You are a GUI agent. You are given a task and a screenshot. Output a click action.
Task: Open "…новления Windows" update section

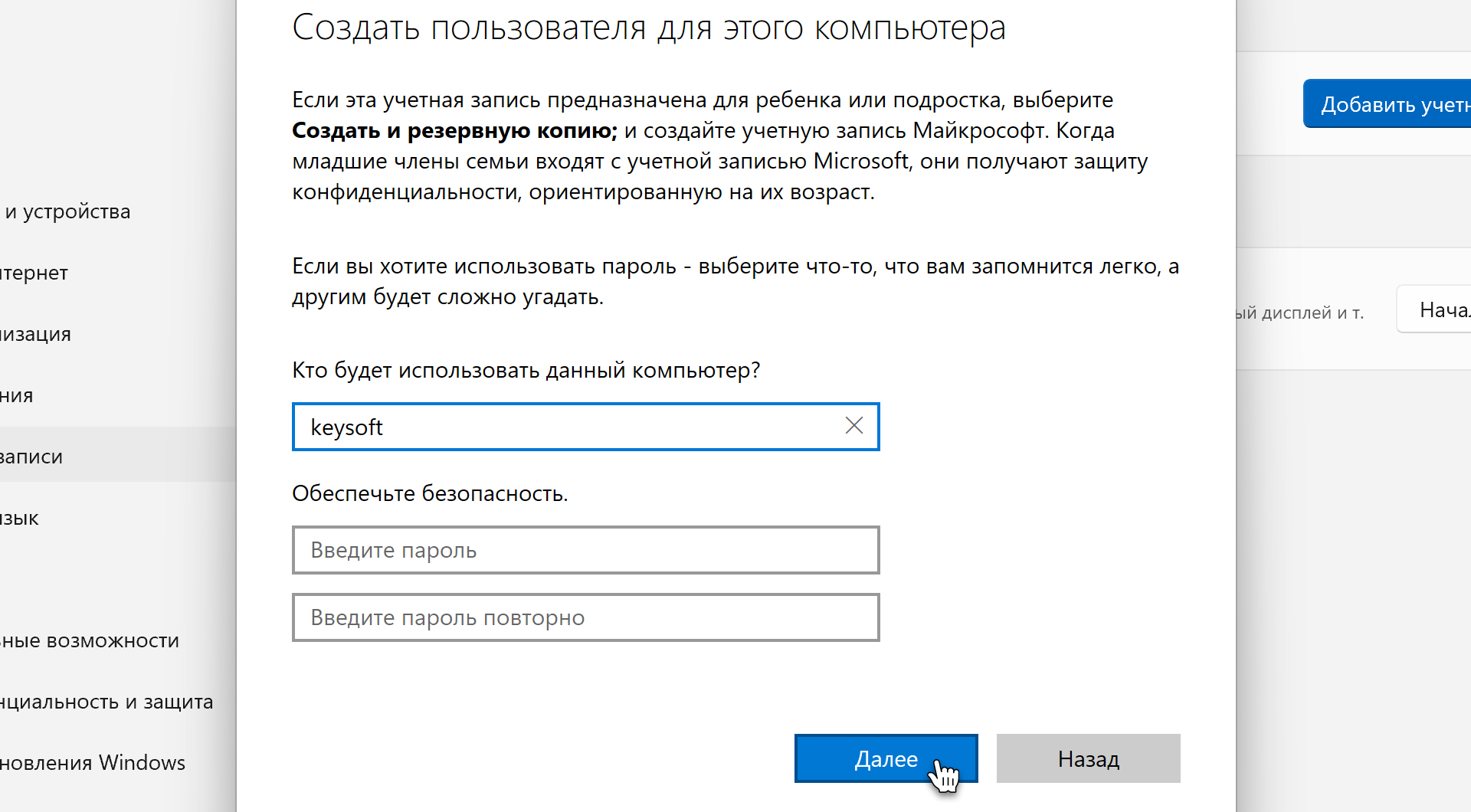(x=93, y=763)
